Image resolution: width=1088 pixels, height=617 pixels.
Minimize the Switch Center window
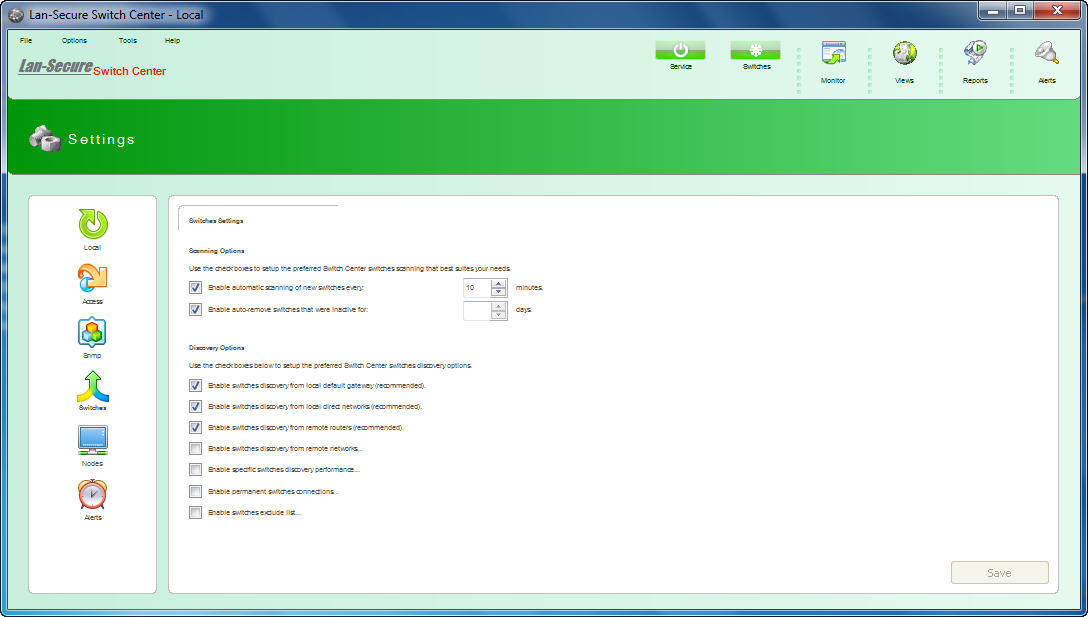tap(994, 10)
